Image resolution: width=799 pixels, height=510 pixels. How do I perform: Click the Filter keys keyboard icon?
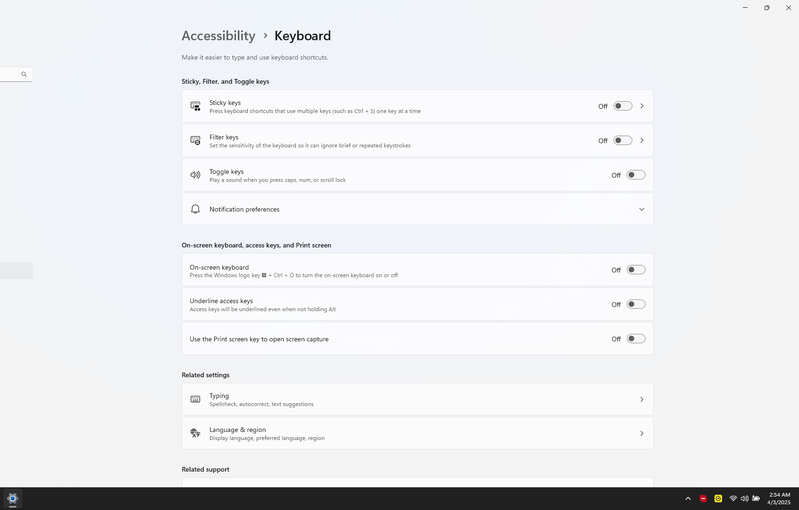point(196,141)
